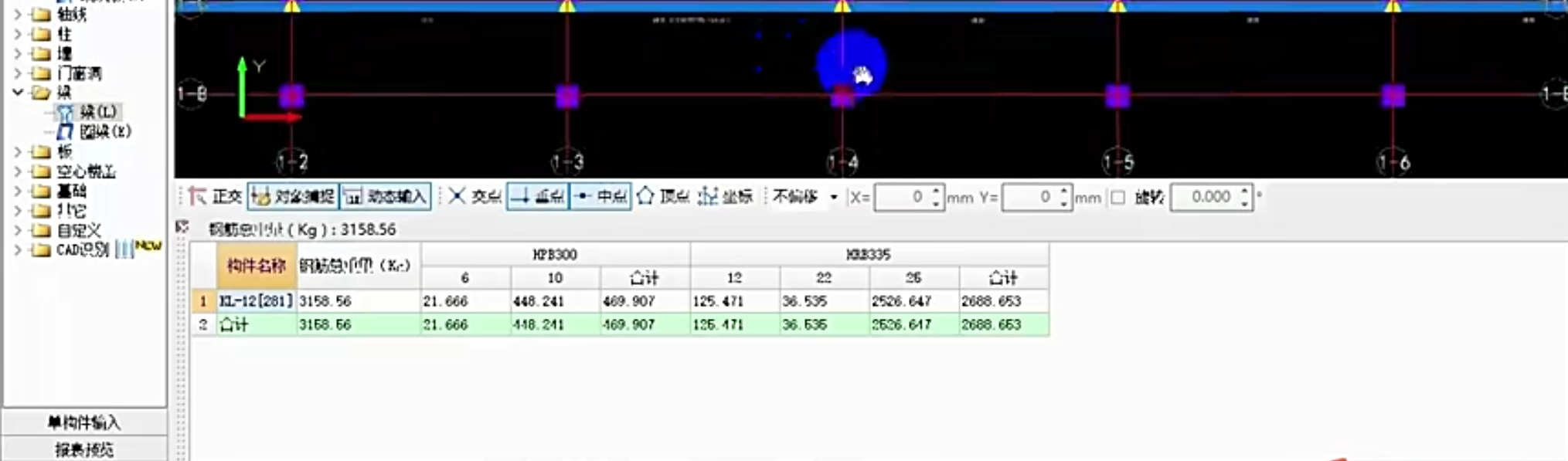This screenshot has height=461, width=1568.
Task: Expand the 柱 folder node
Action: (18, 34)
